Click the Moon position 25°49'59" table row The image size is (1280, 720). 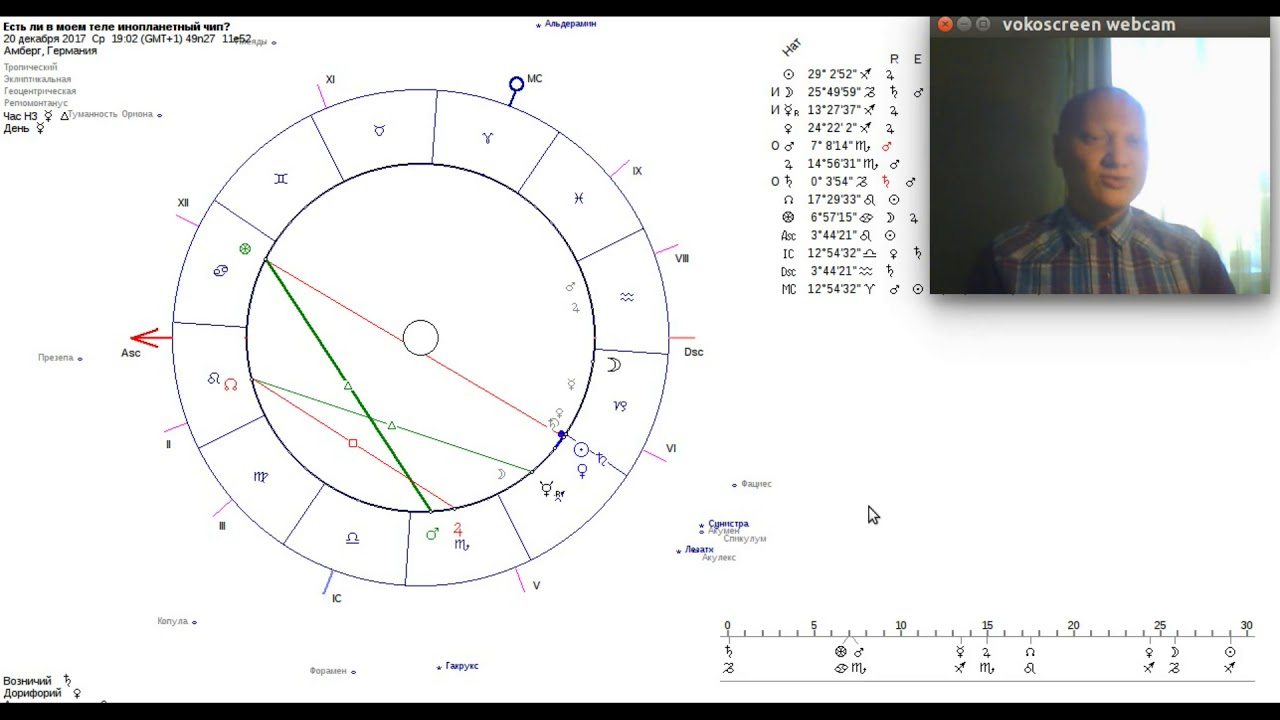[x=849, y=92]
